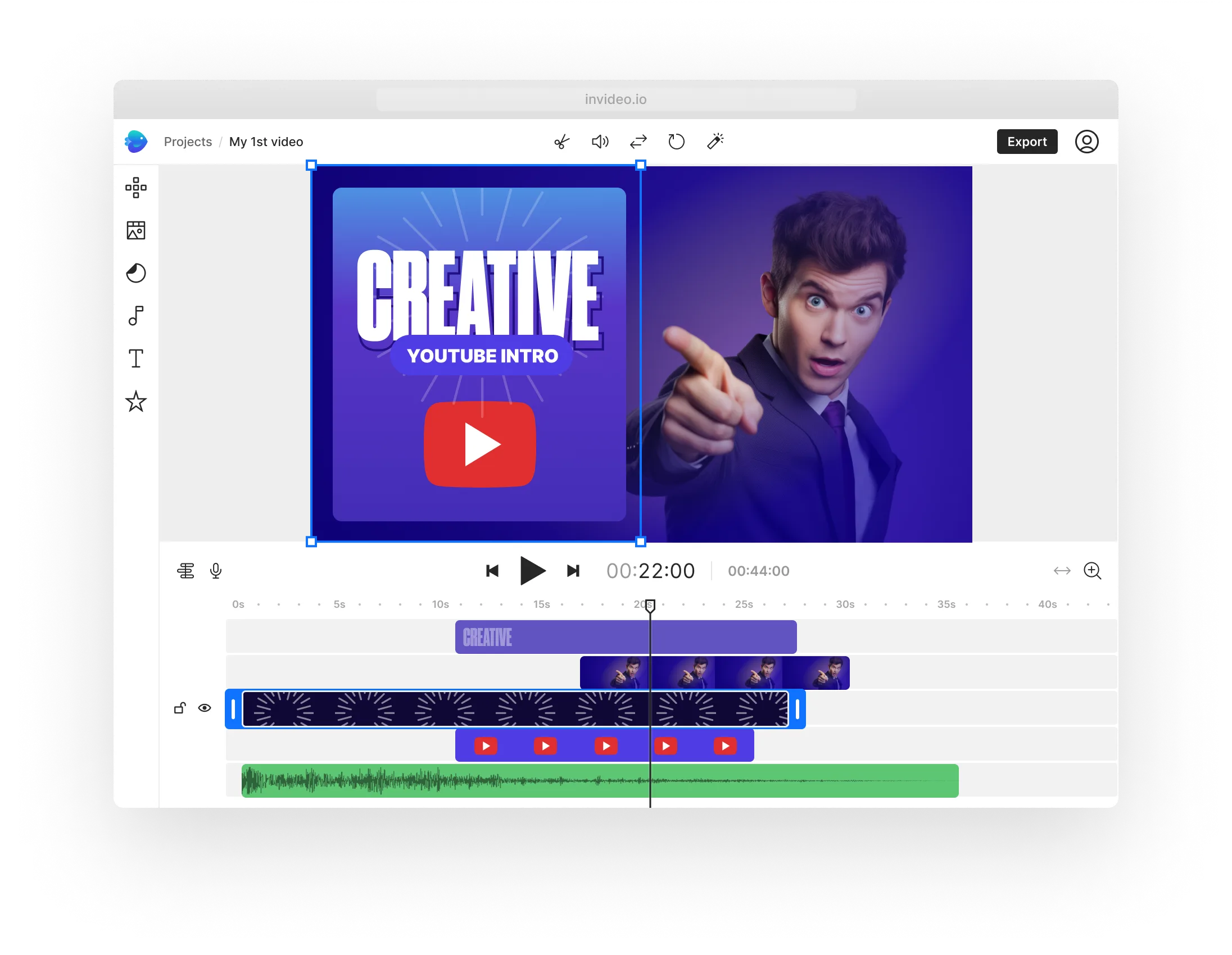Click the rotate loop icon

(x=676, y=142)
